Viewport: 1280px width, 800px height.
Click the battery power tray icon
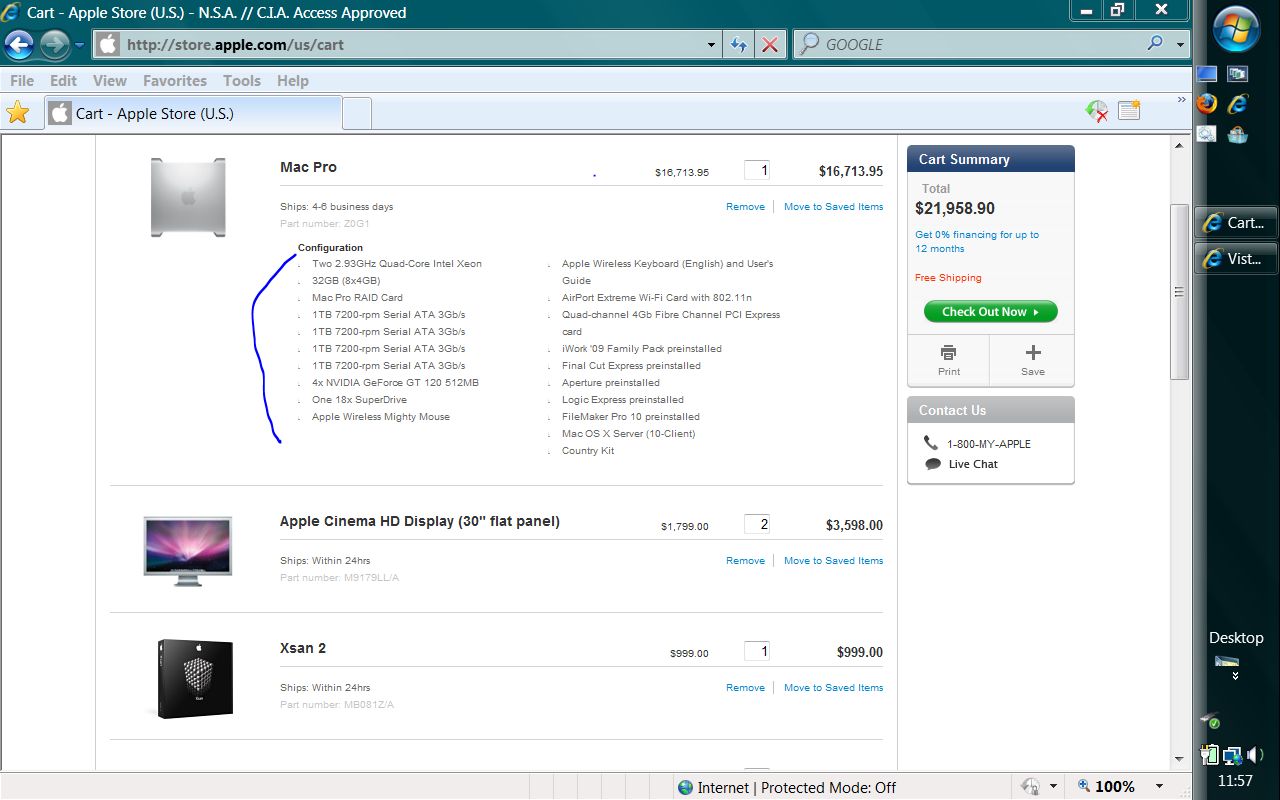[x=1211, y=755]
